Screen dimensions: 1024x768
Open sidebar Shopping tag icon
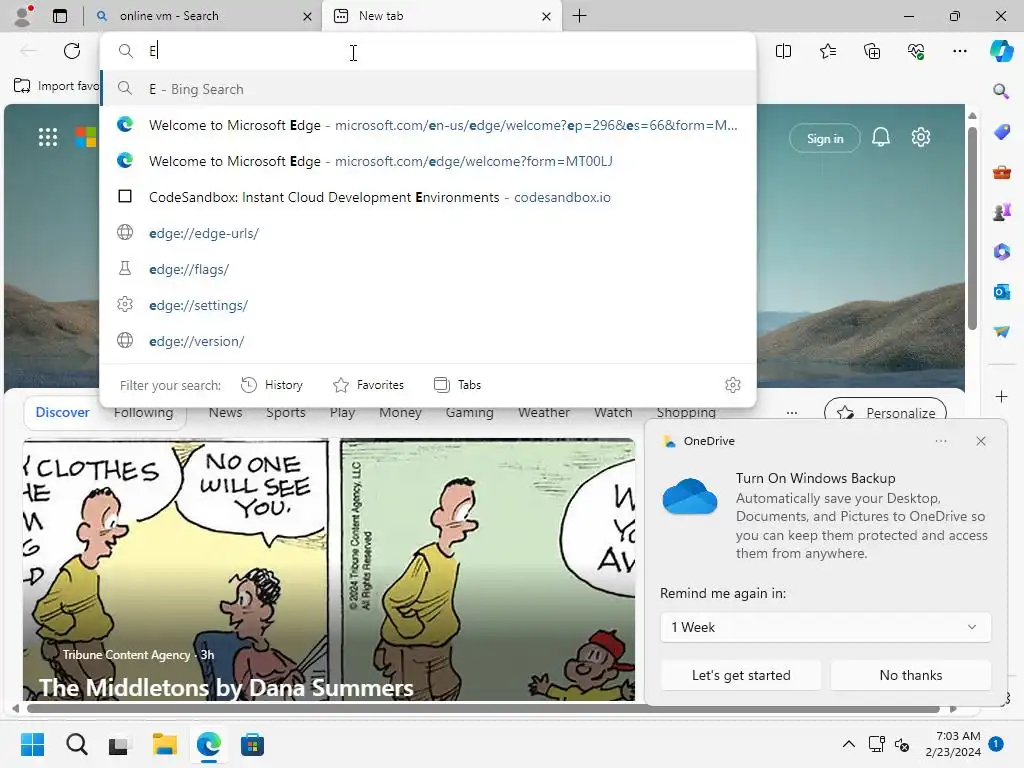pyautogui.click(x=1001, y=132)
